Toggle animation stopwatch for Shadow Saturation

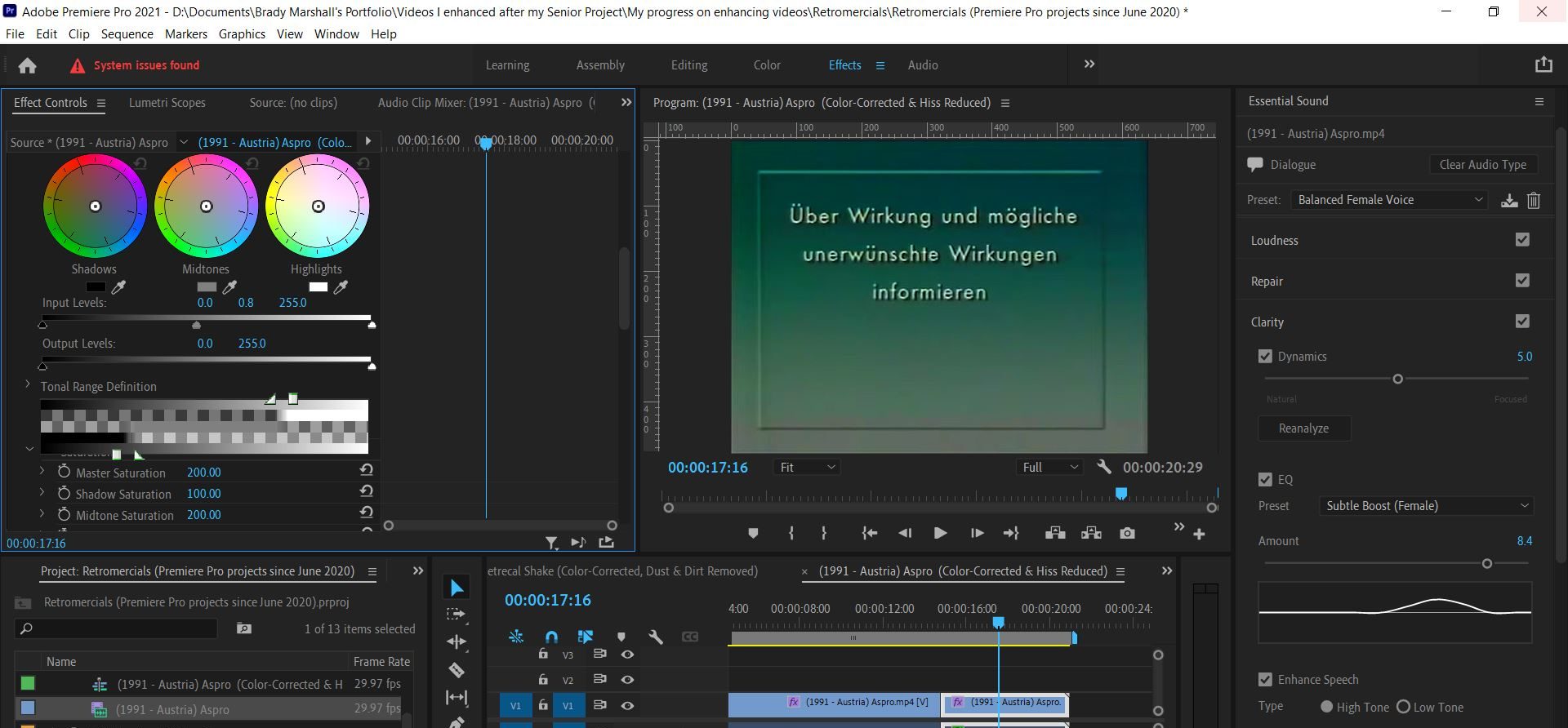(64, 493)
